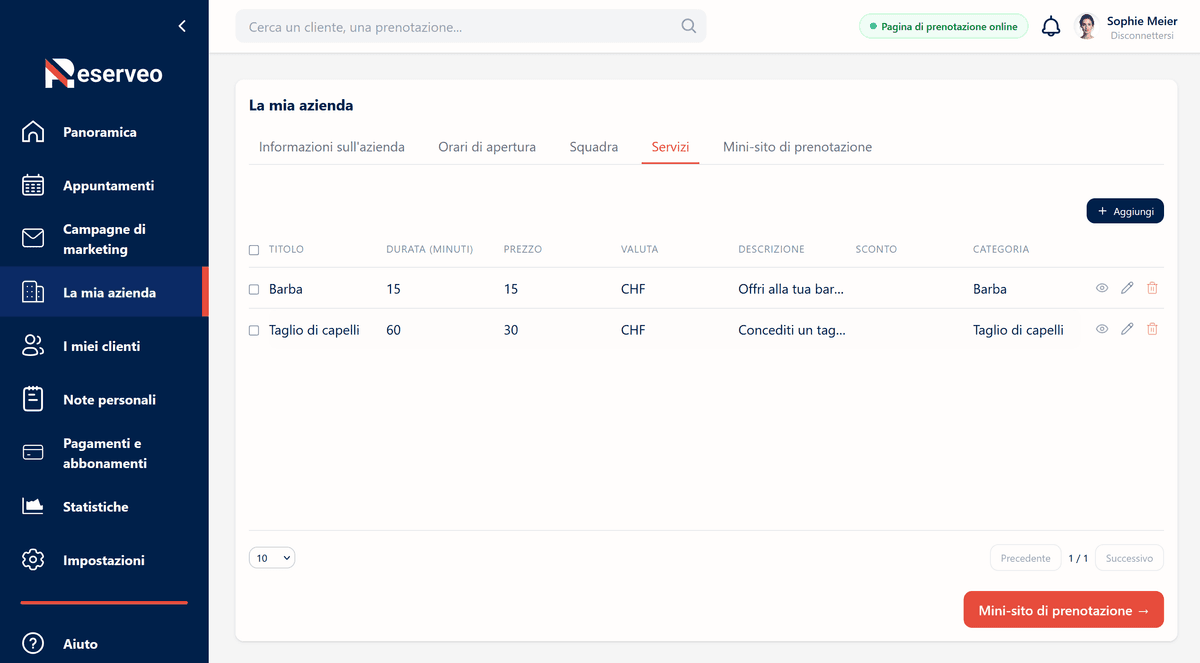Click the Note personali notepad icon
Screen dimensions: 1200x663
[x=33, y=400]
